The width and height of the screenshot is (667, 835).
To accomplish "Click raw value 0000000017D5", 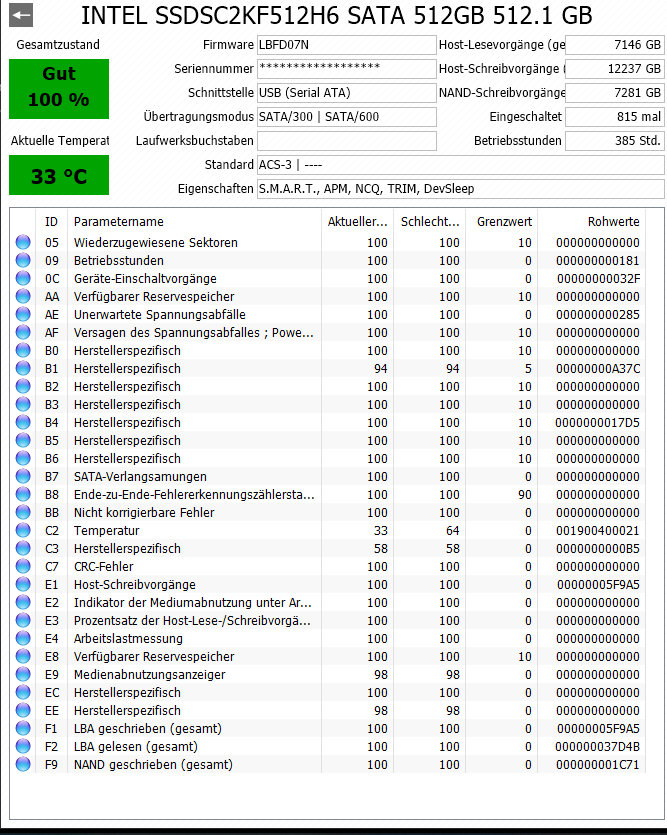I will pos(597,422).
